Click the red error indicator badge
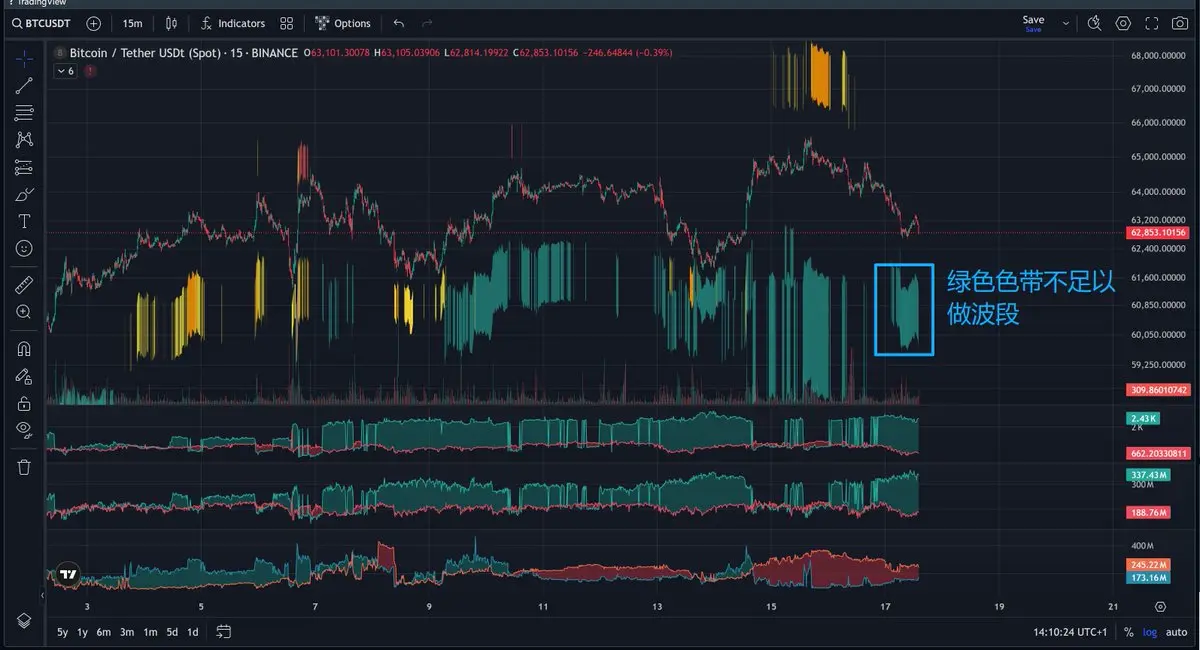Screen dimensions: 1200x650 (x=91, y=71)
